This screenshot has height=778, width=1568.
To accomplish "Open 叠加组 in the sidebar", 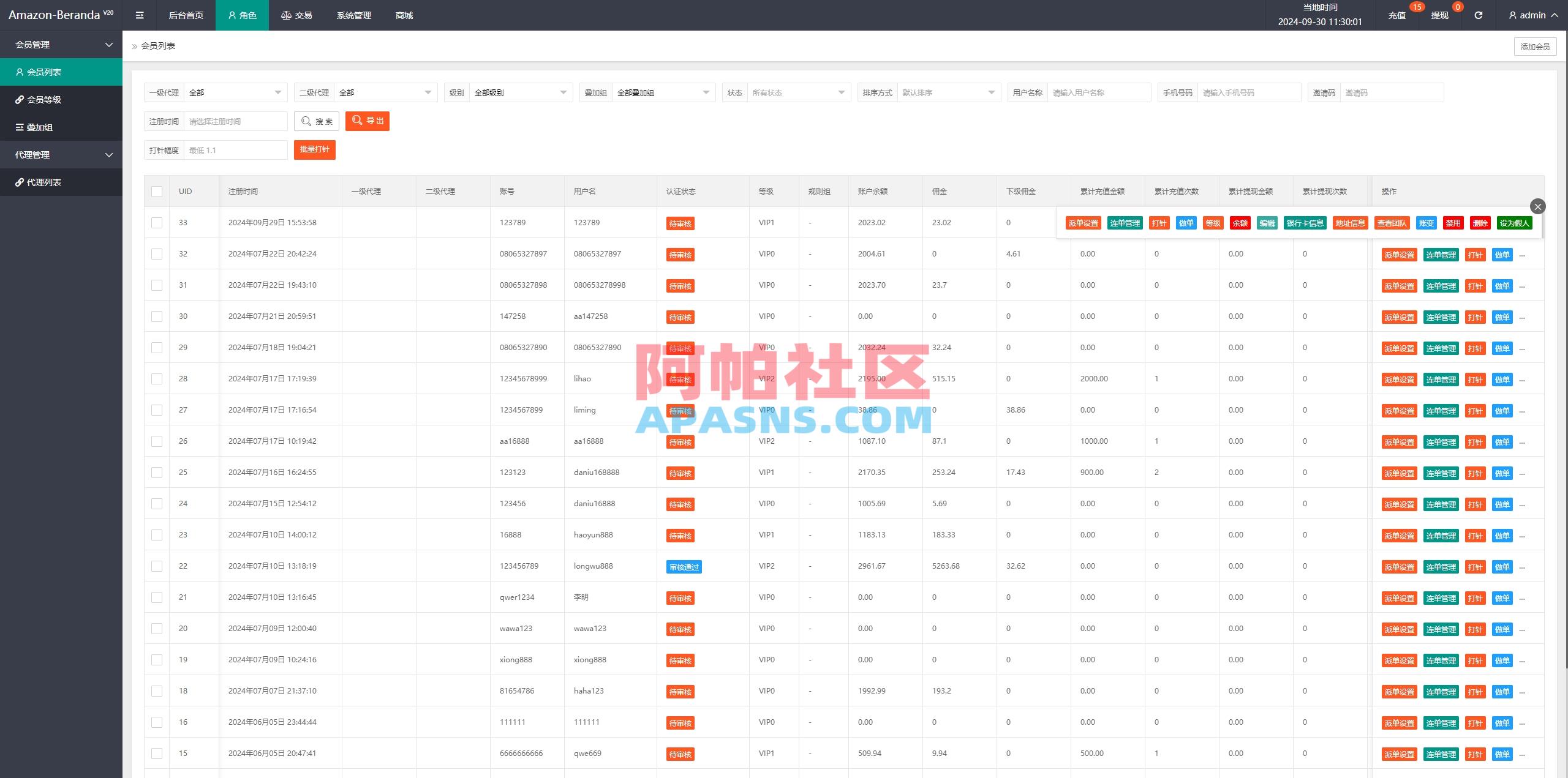I will (39, 127).
